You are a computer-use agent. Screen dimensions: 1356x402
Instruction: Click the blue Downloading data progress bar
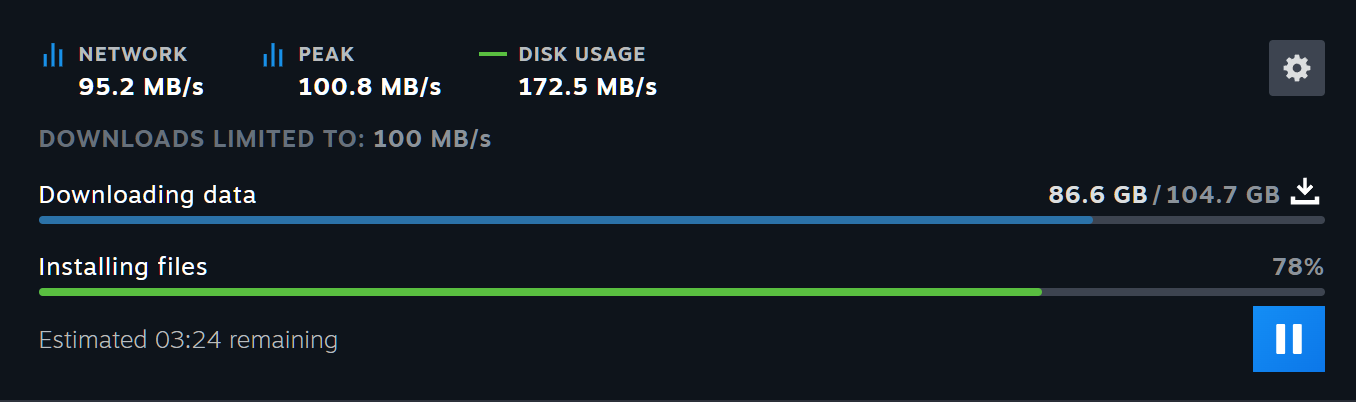566,220
